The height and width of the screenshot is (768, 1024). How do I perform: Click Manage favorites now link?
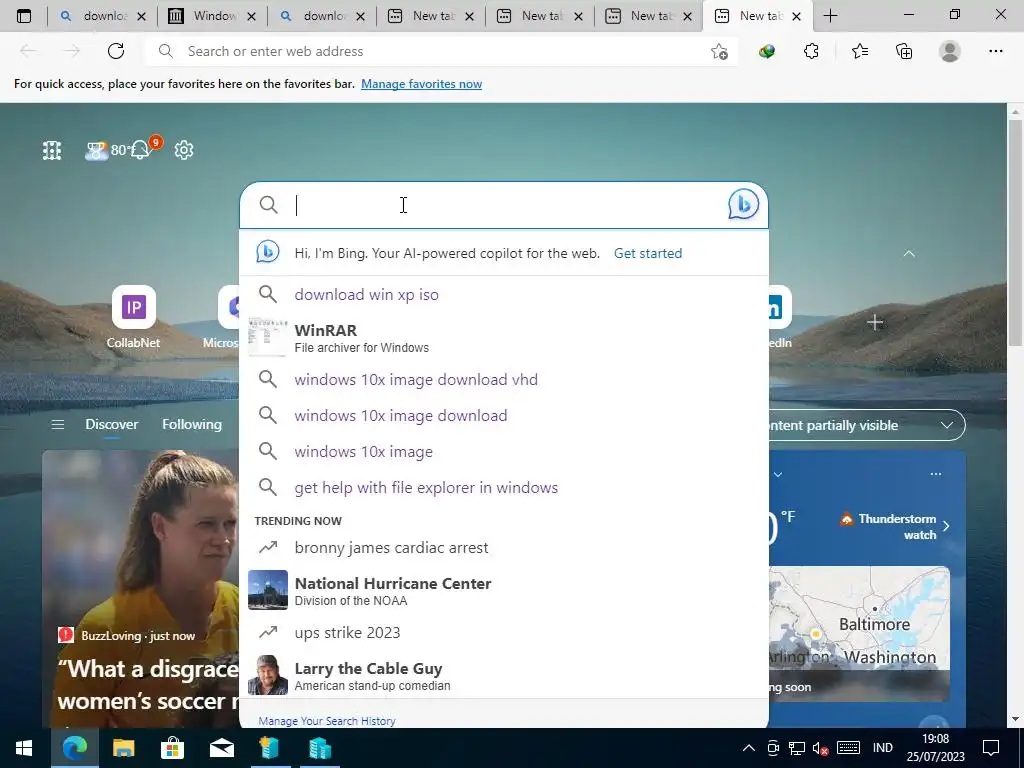421,84
